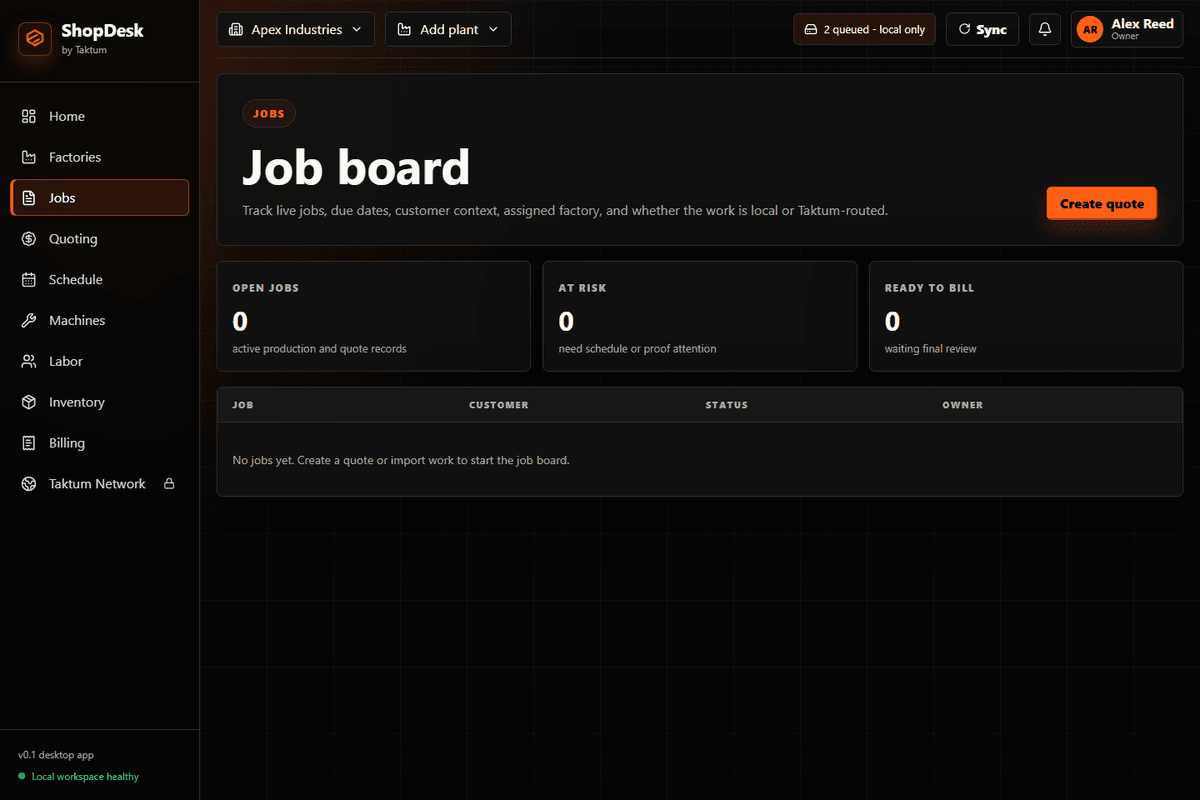The width and height of the screenshot is (1200, 800).
Task: Click the 'Job board' heading
Action: click(356, 167)
